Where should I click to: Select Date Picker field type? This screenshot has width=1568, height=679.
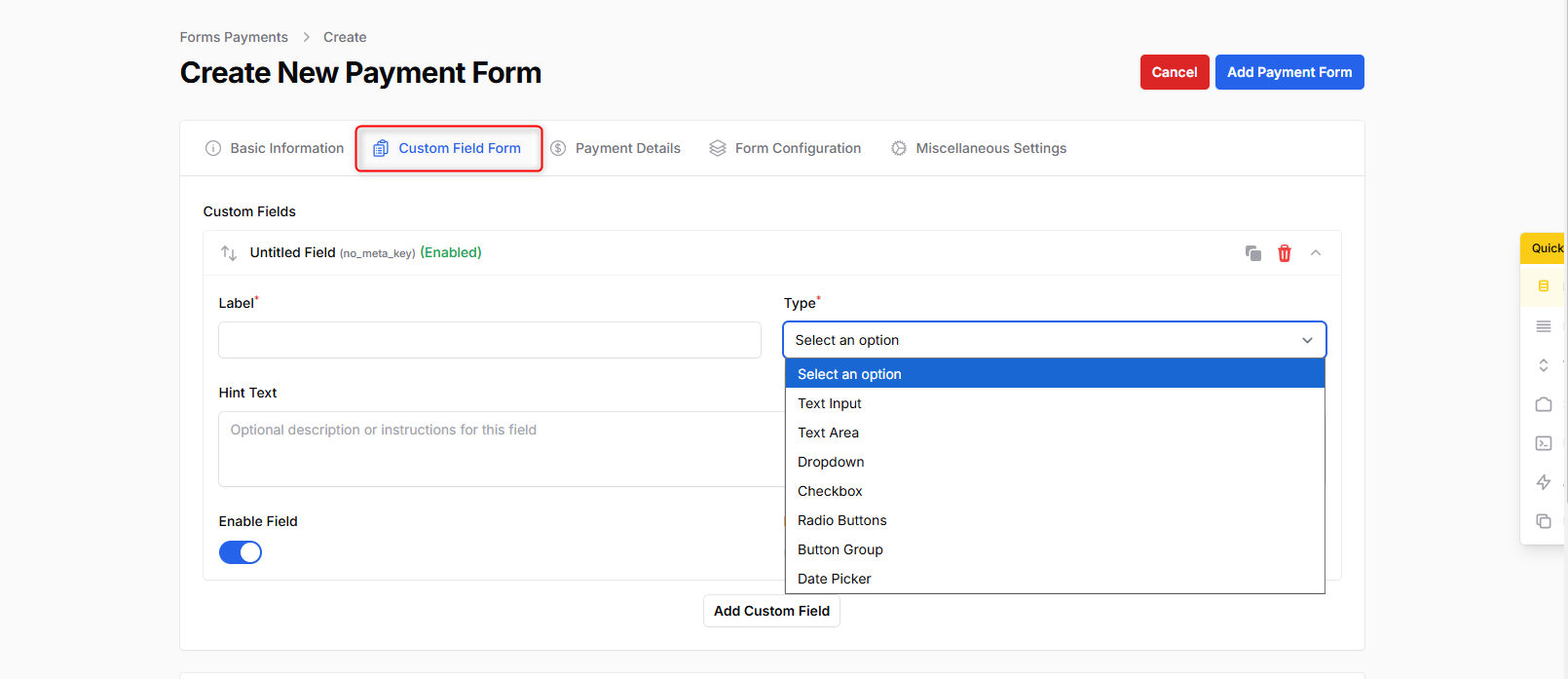click(x=1055, y=579)
